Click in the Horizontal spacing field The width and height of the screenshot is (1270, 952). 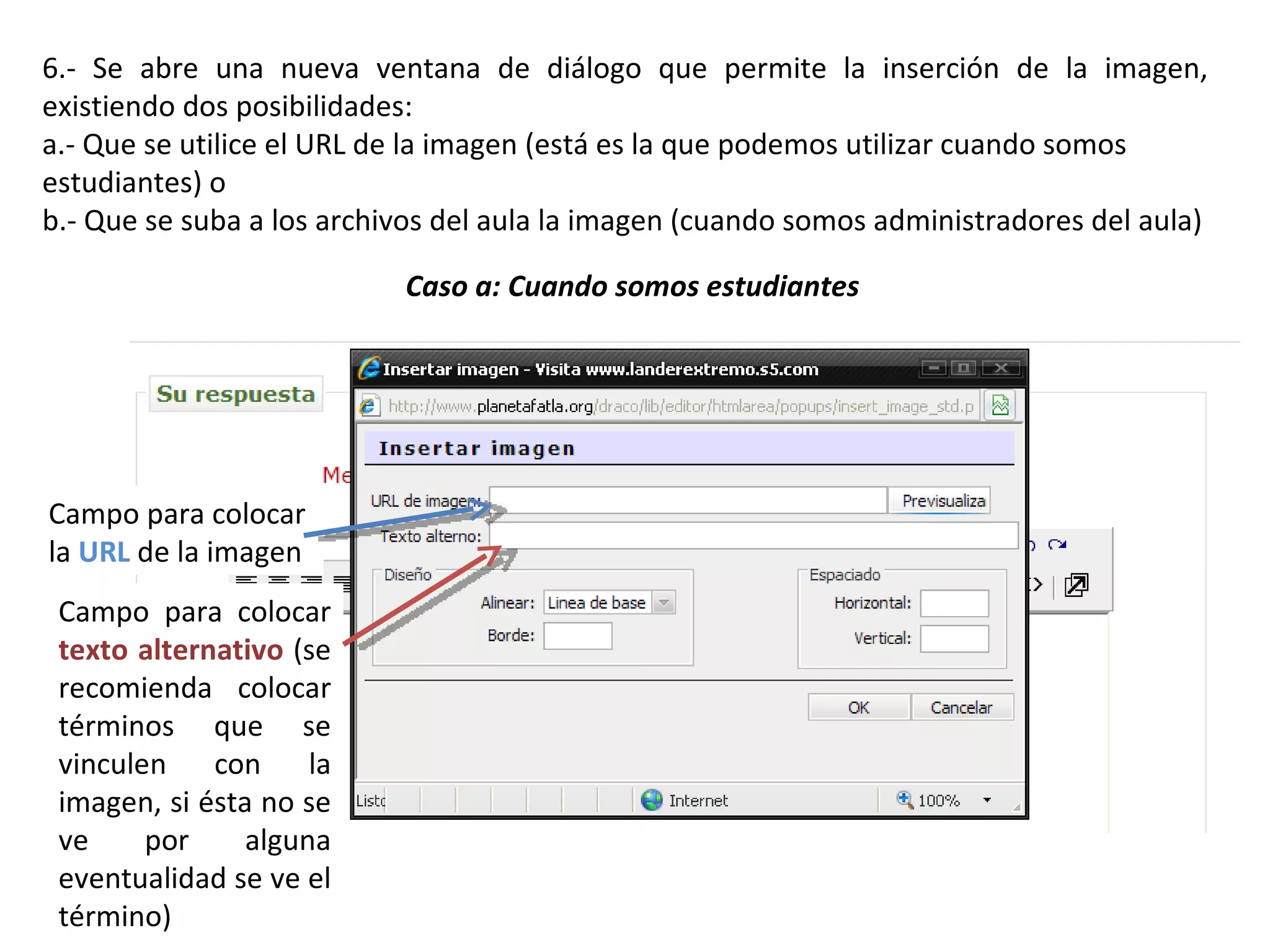(954, 604)
